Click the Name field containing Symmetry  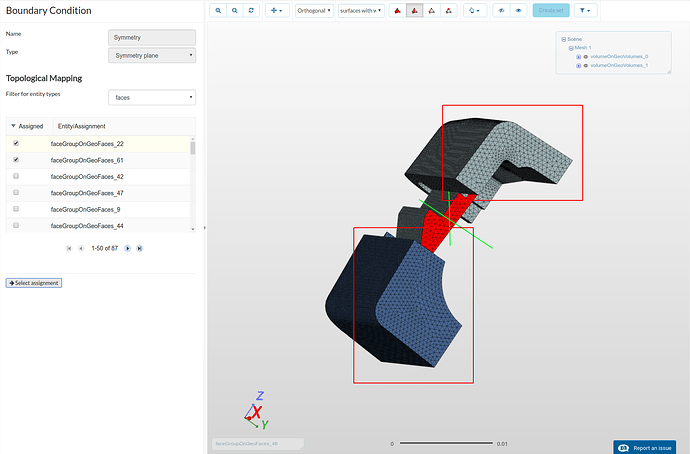pyautogui.click(x=151, y=37)
